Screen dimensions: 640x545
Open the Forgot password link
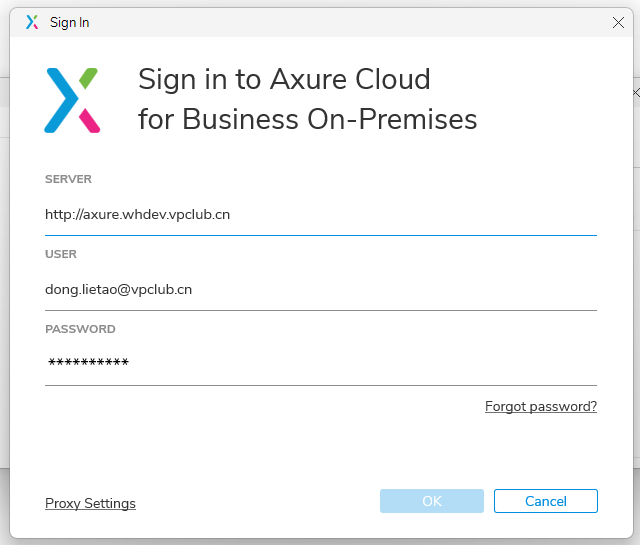pyautogui.click(x=540, y=407)
